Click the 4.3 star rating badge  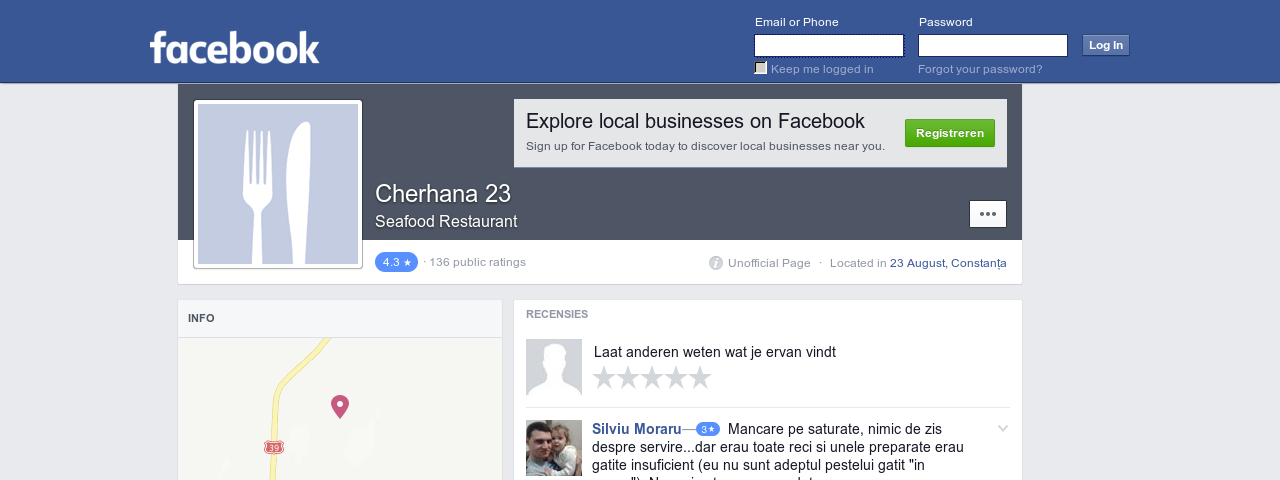point(396,262)
